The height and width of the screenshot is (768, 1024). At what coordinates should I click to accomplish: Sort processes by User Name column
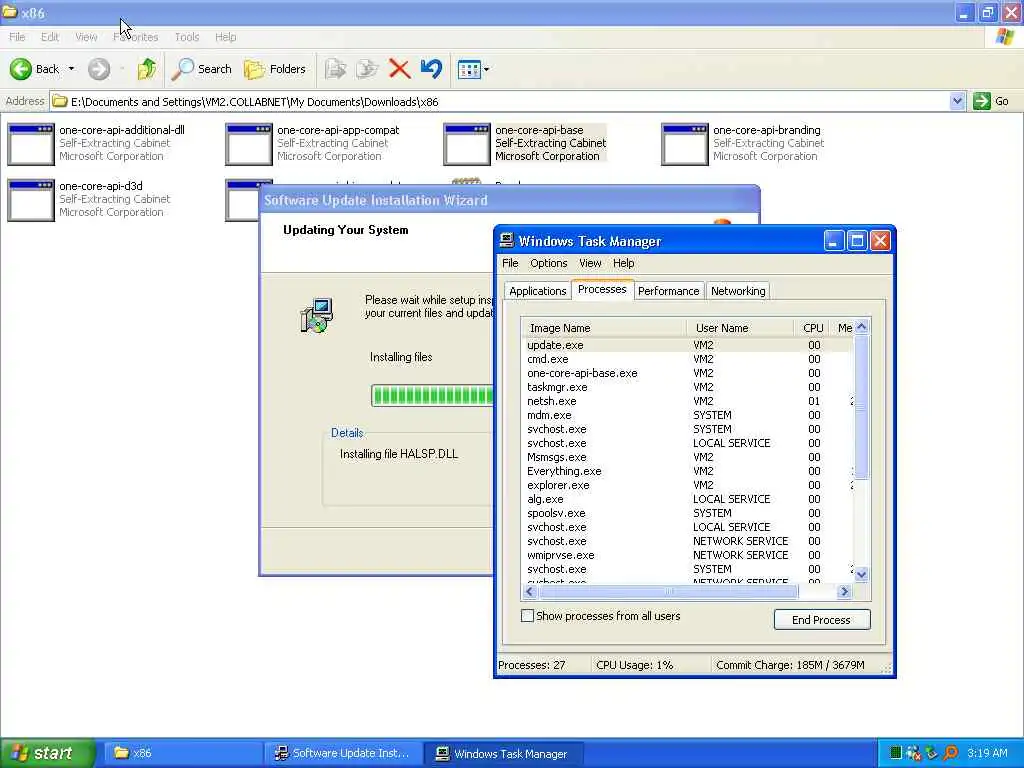[741, 328]
